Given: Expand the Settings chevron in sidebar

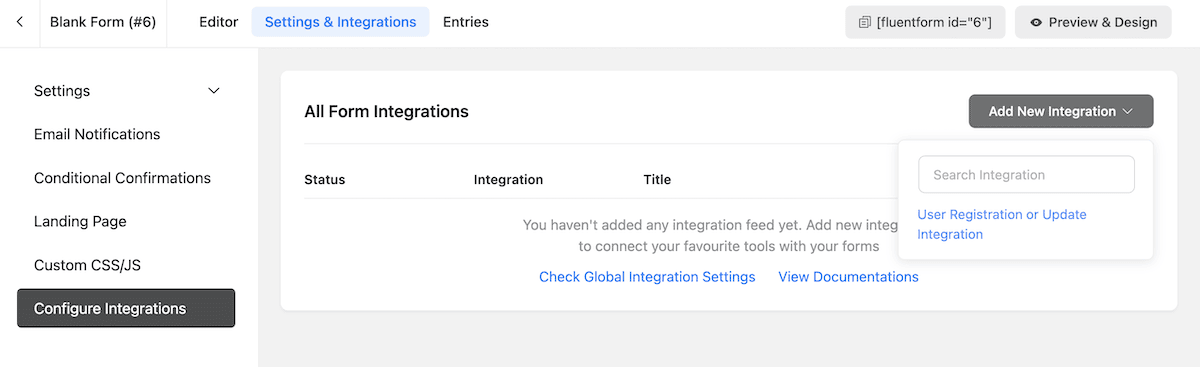Looking at the screenshot, I should click(213, 91).
